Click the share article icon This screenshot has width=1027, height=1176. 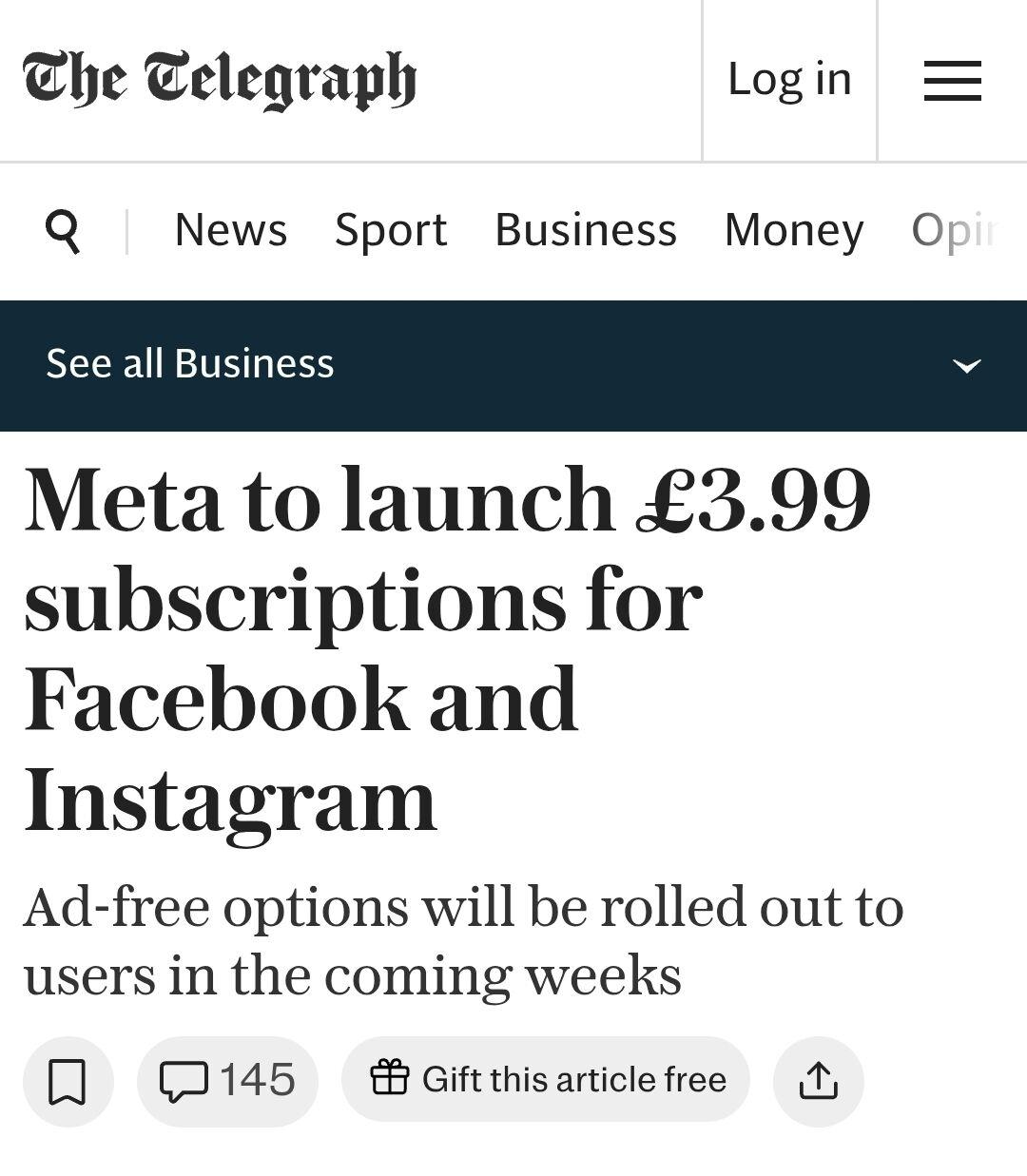818,1081
